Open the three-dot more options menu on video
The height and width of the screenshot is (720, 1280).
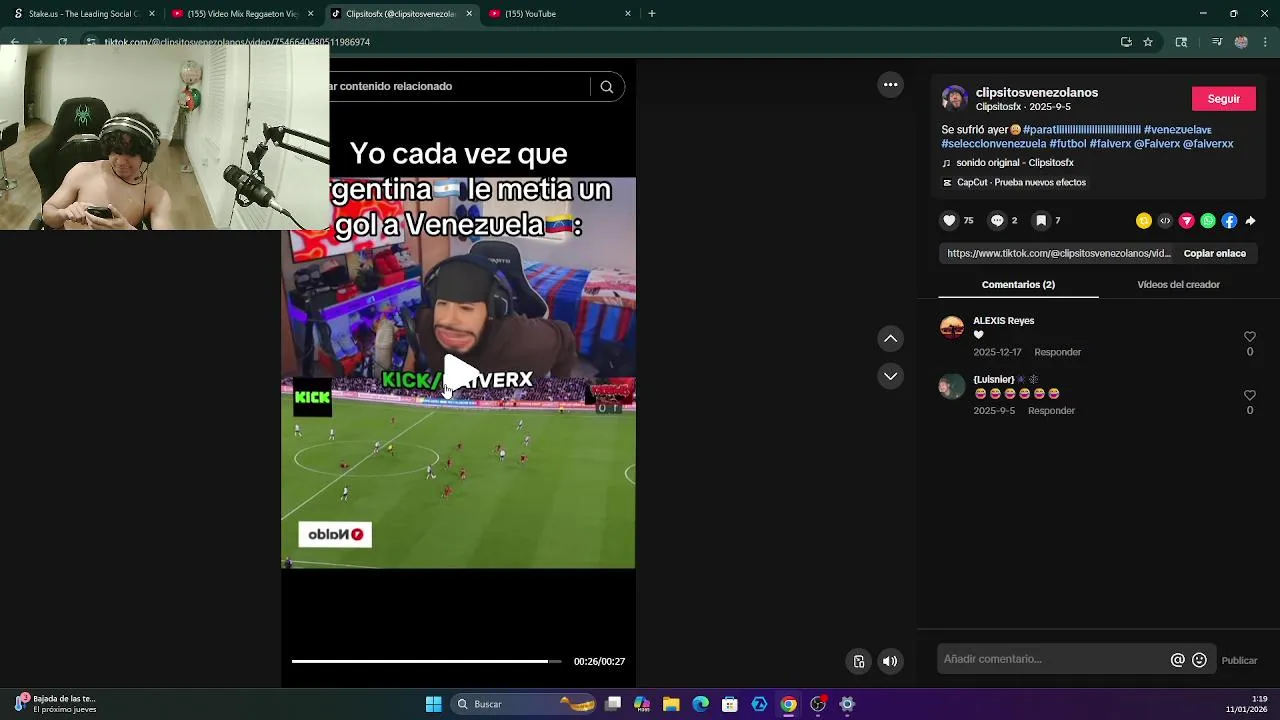point(890,85)
